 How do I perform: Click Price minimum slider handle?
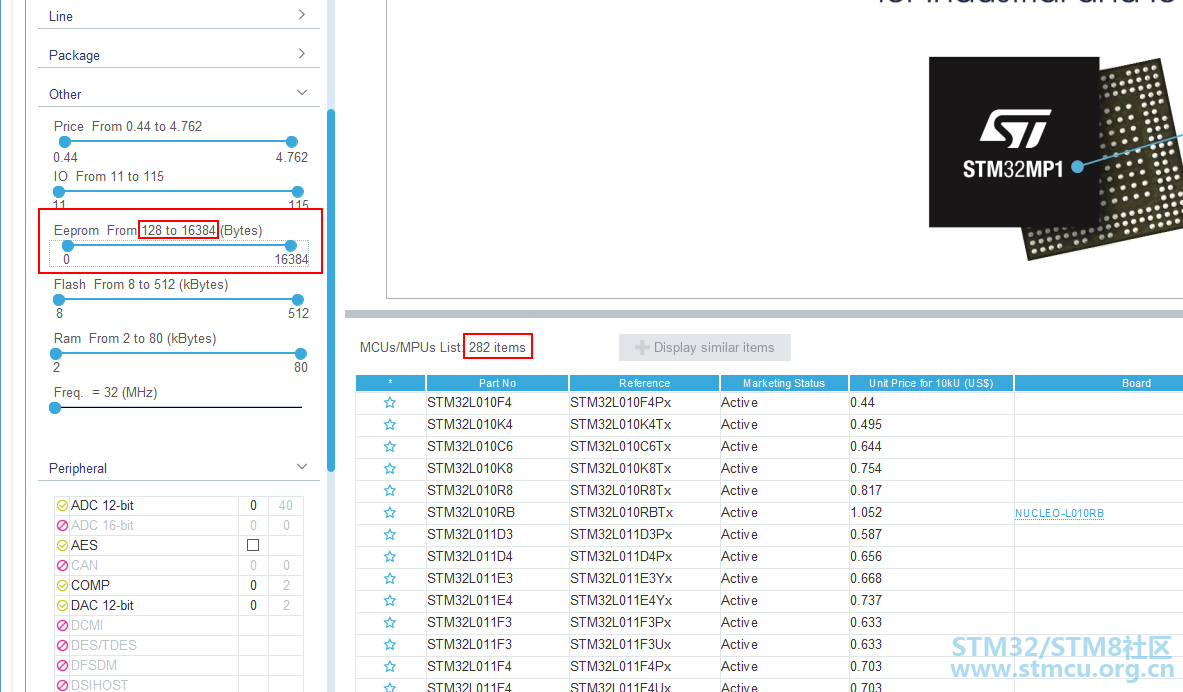click(x=65, y=142)
